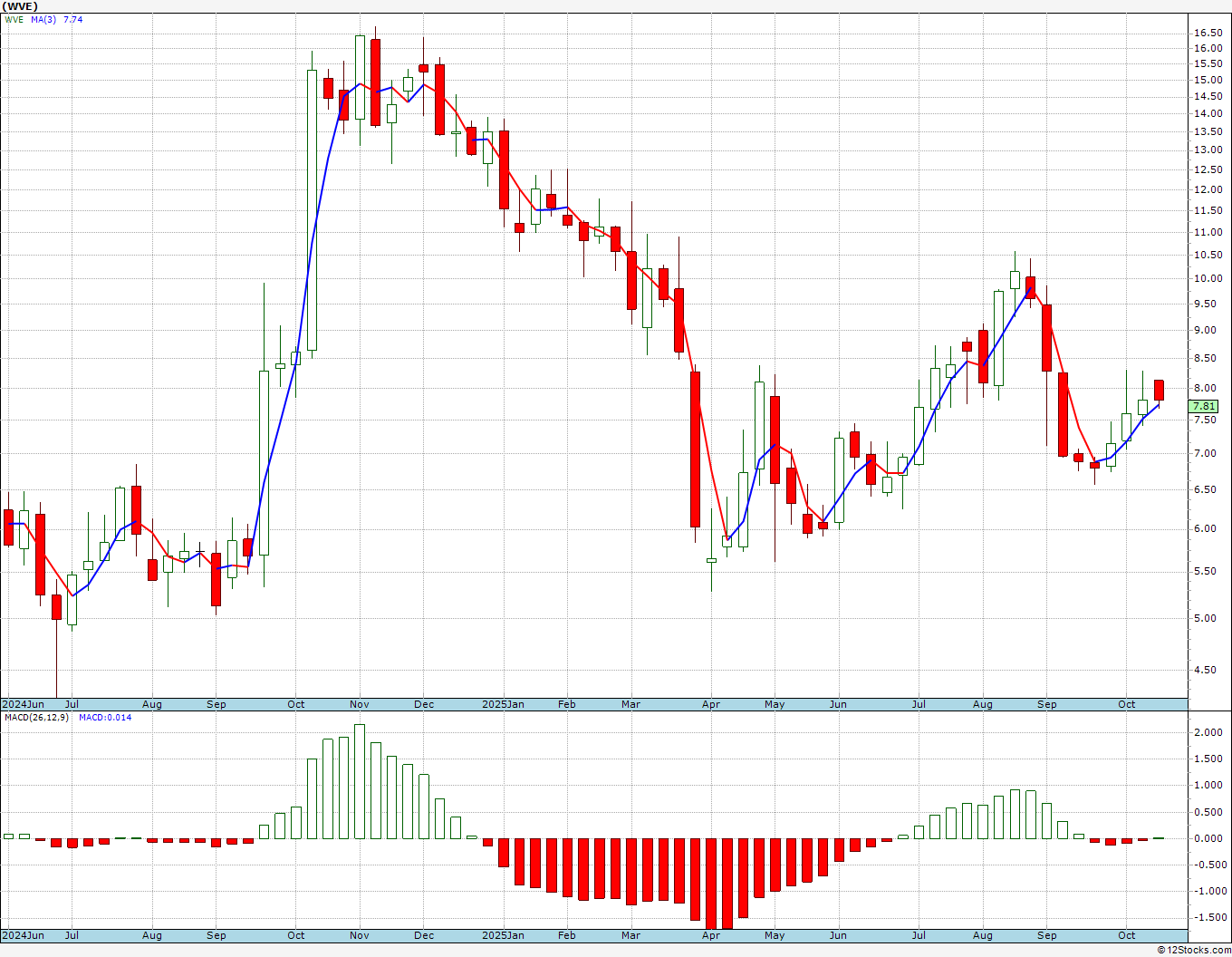The image size is (1232, 957).
Task: Select Apr on the MACD panel axis
Action: [x=711, y=935]
